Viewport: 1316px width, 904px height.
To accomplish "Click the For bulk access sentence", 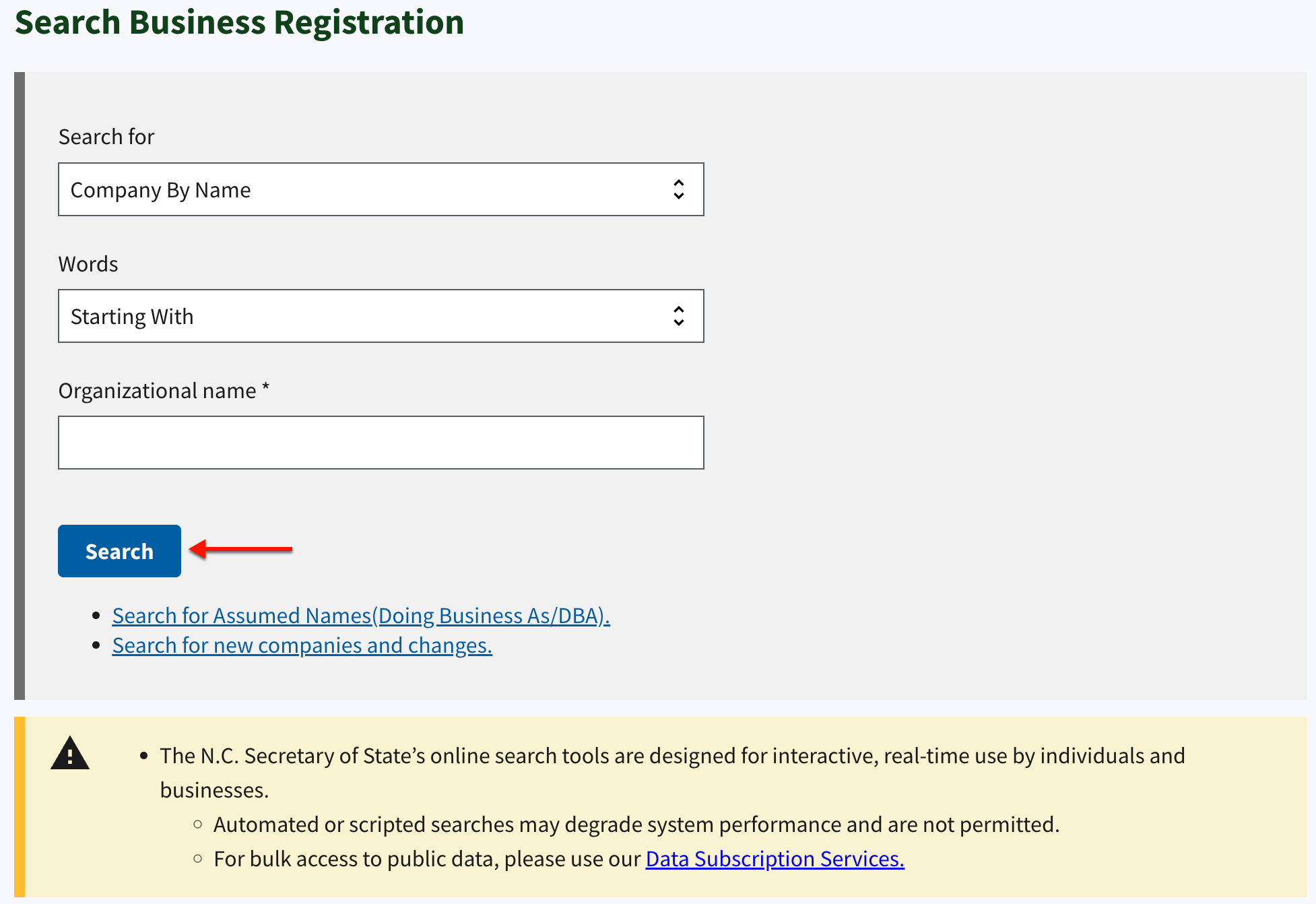I will pyautogui.click(x=559, y=859).
